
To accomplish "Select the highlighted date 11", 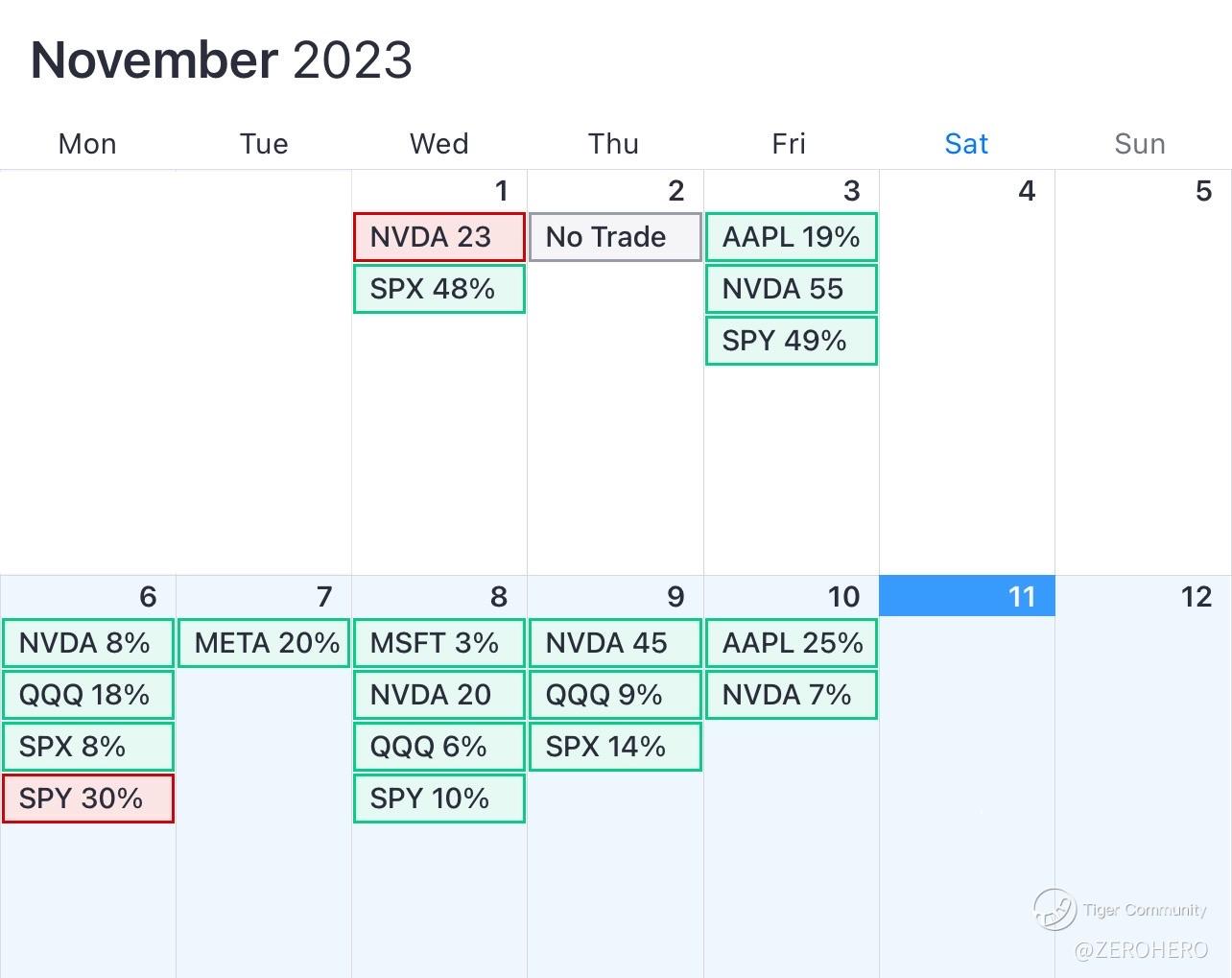I will [x=966, y=596].
